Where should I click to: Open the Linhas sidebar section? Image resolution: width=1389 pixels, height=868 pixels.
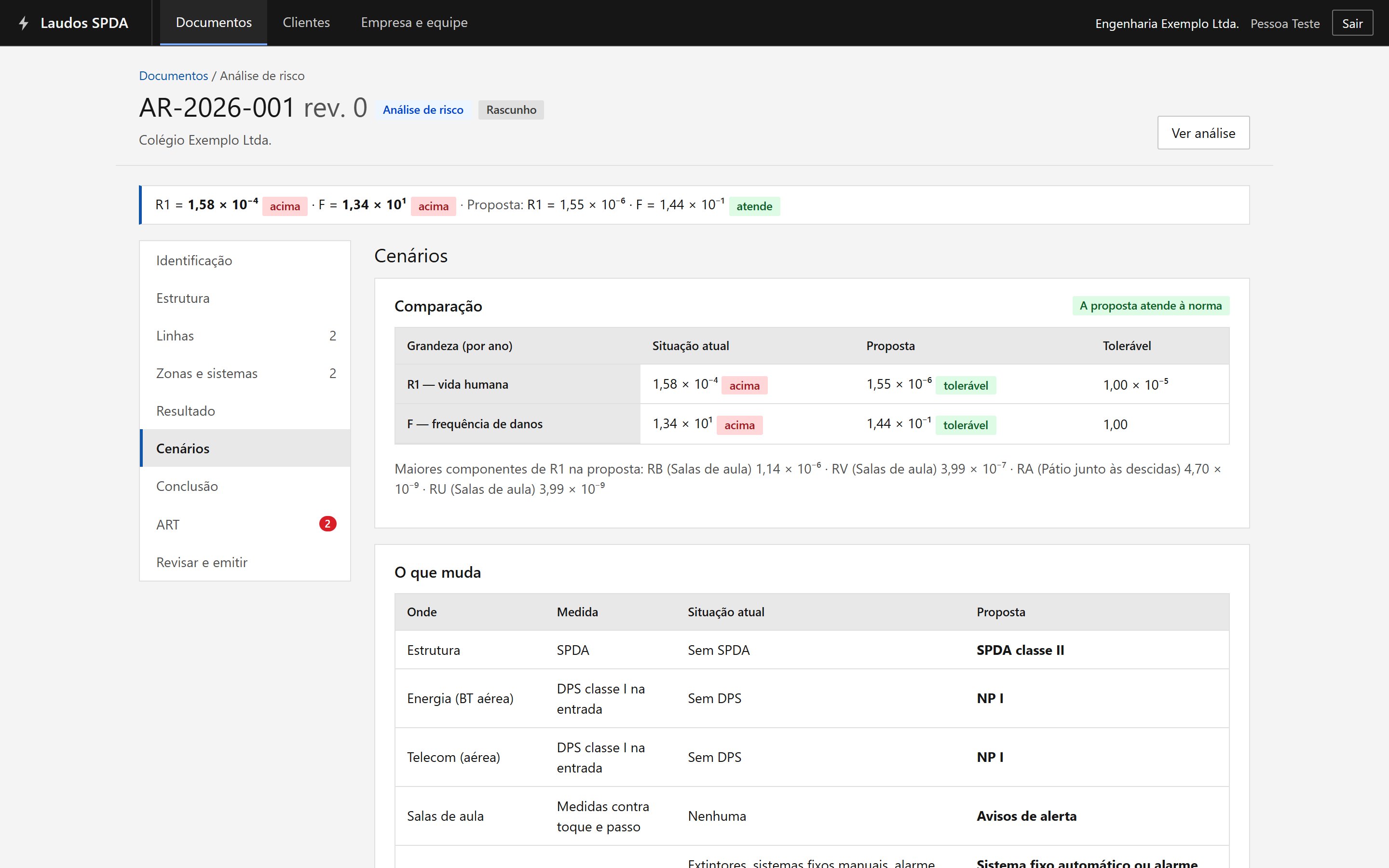point(245,336)
